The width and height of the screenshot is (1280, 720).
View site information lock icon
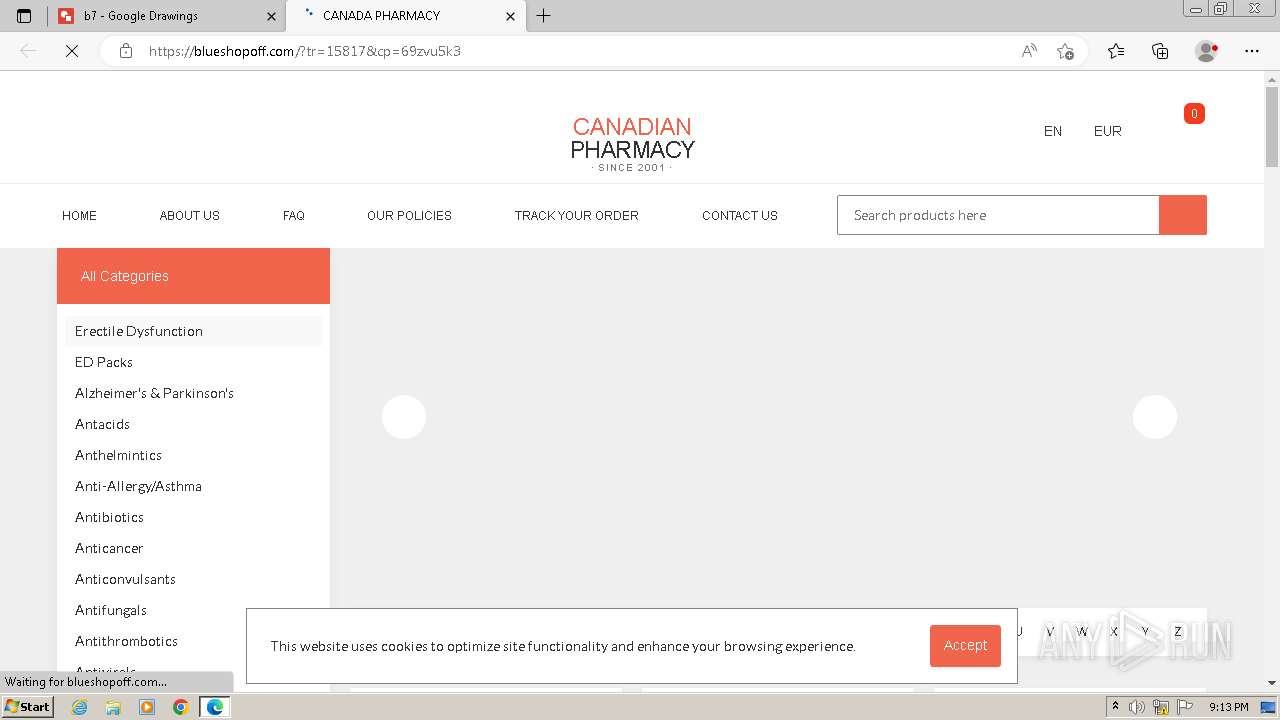pos(126,51)
